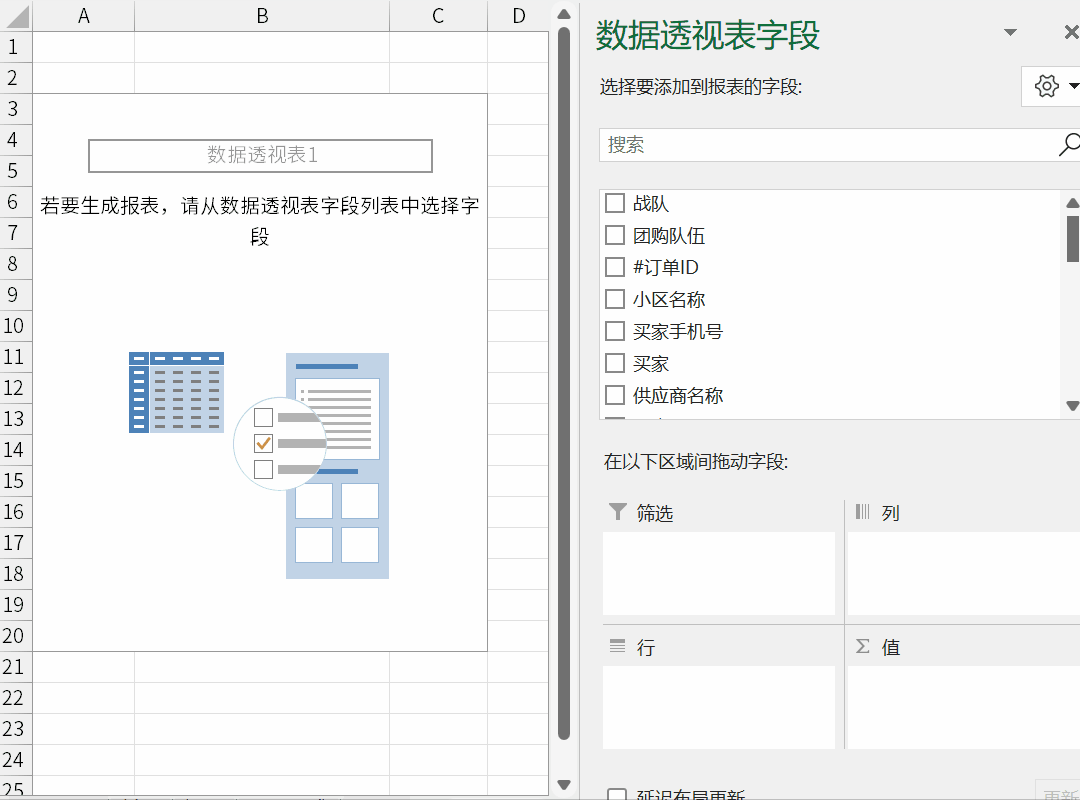Open the field list settings gear
Screen dimensions: 1080x800
tap(1046, 86)
